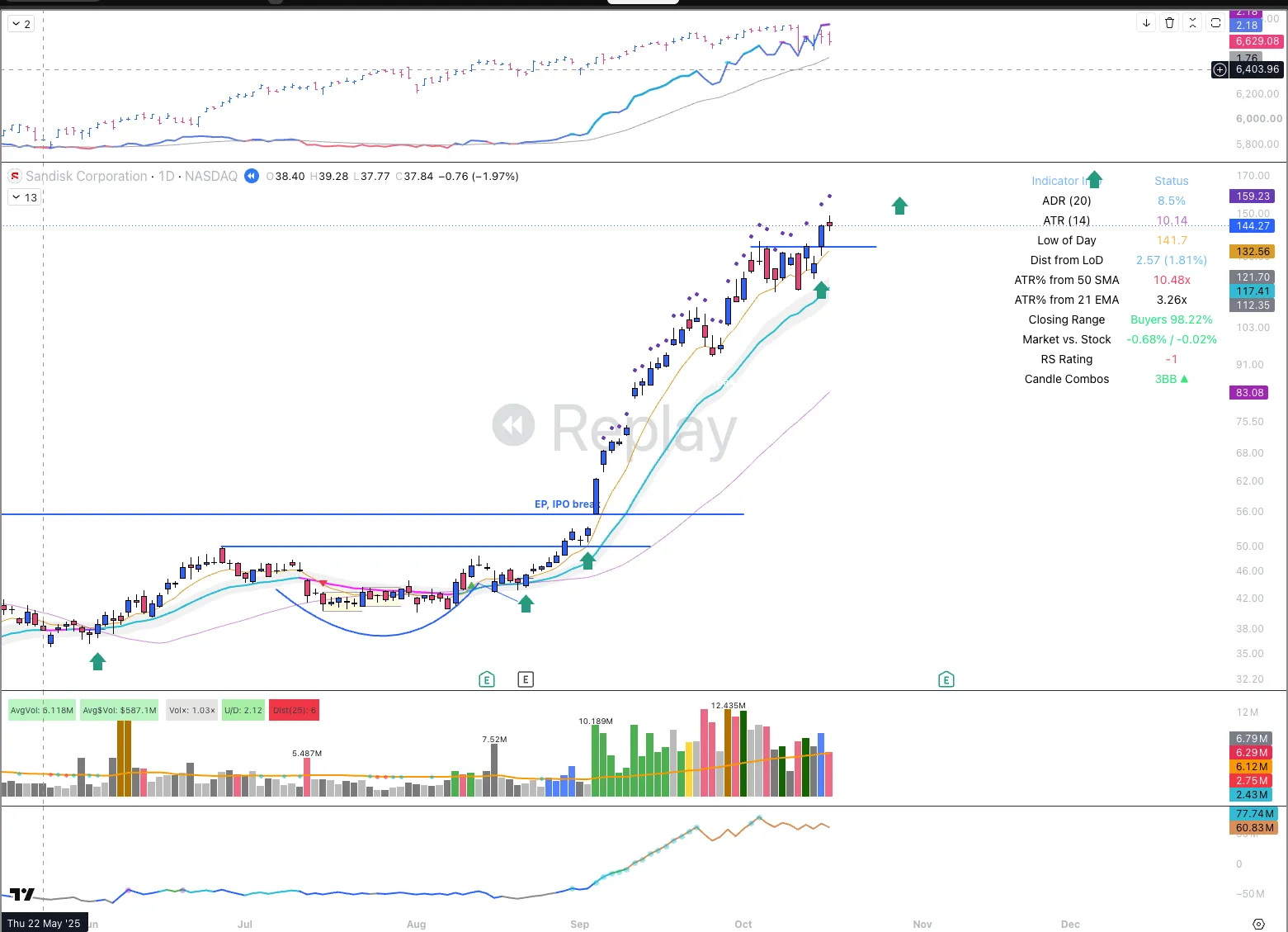This screenshot has width=1288, height=932.
Task: Click the black earnings E marker
Action: [x=526, y=679]
